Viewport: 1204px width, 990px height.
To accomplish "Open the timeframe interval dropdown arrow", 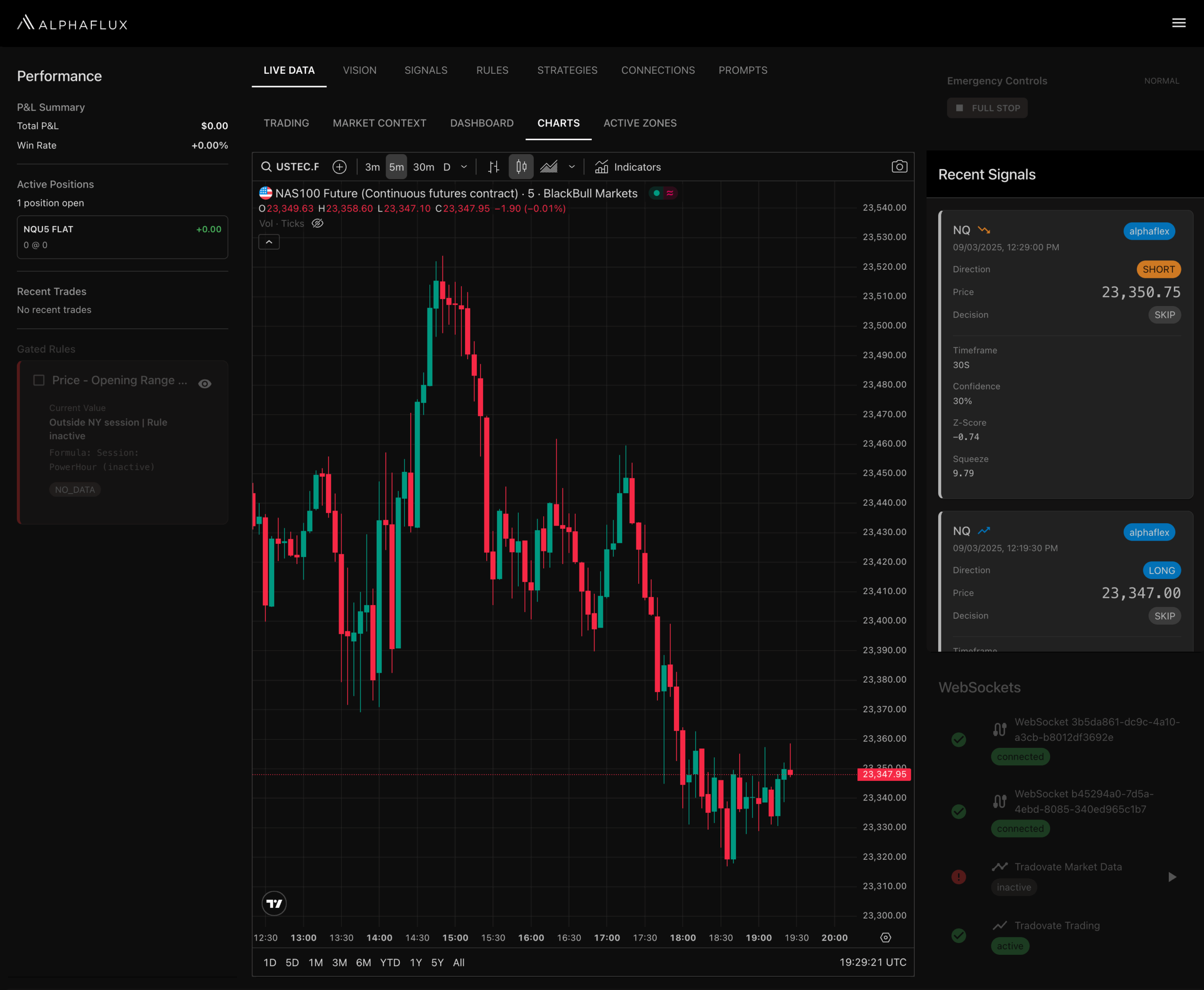I will point(464,166).
